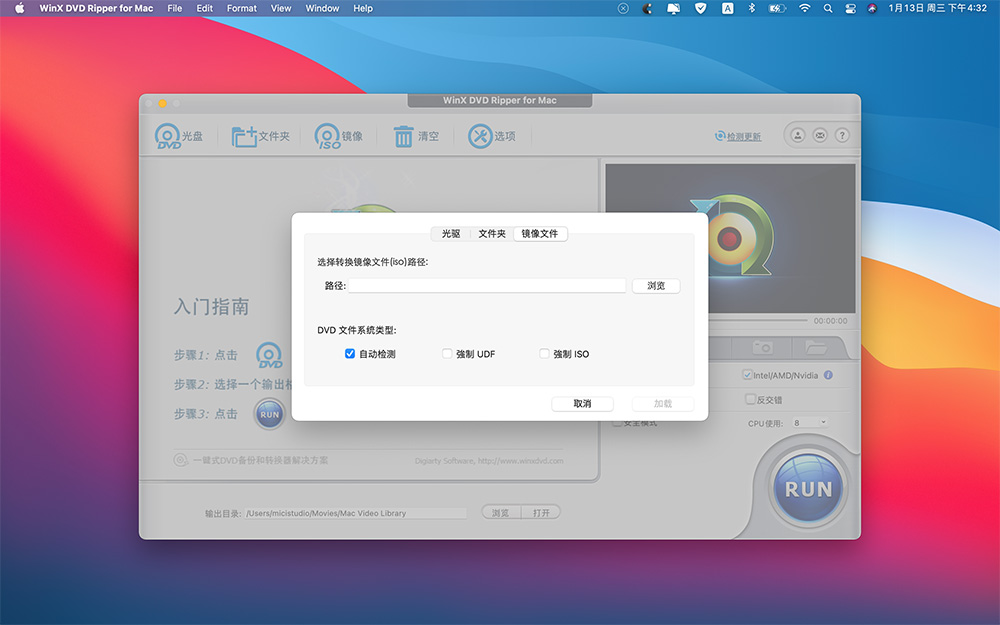Click the Bluetooth icon in menu bar
Image resolution: width=1000 pixels, height=625 pixels.
751,8
